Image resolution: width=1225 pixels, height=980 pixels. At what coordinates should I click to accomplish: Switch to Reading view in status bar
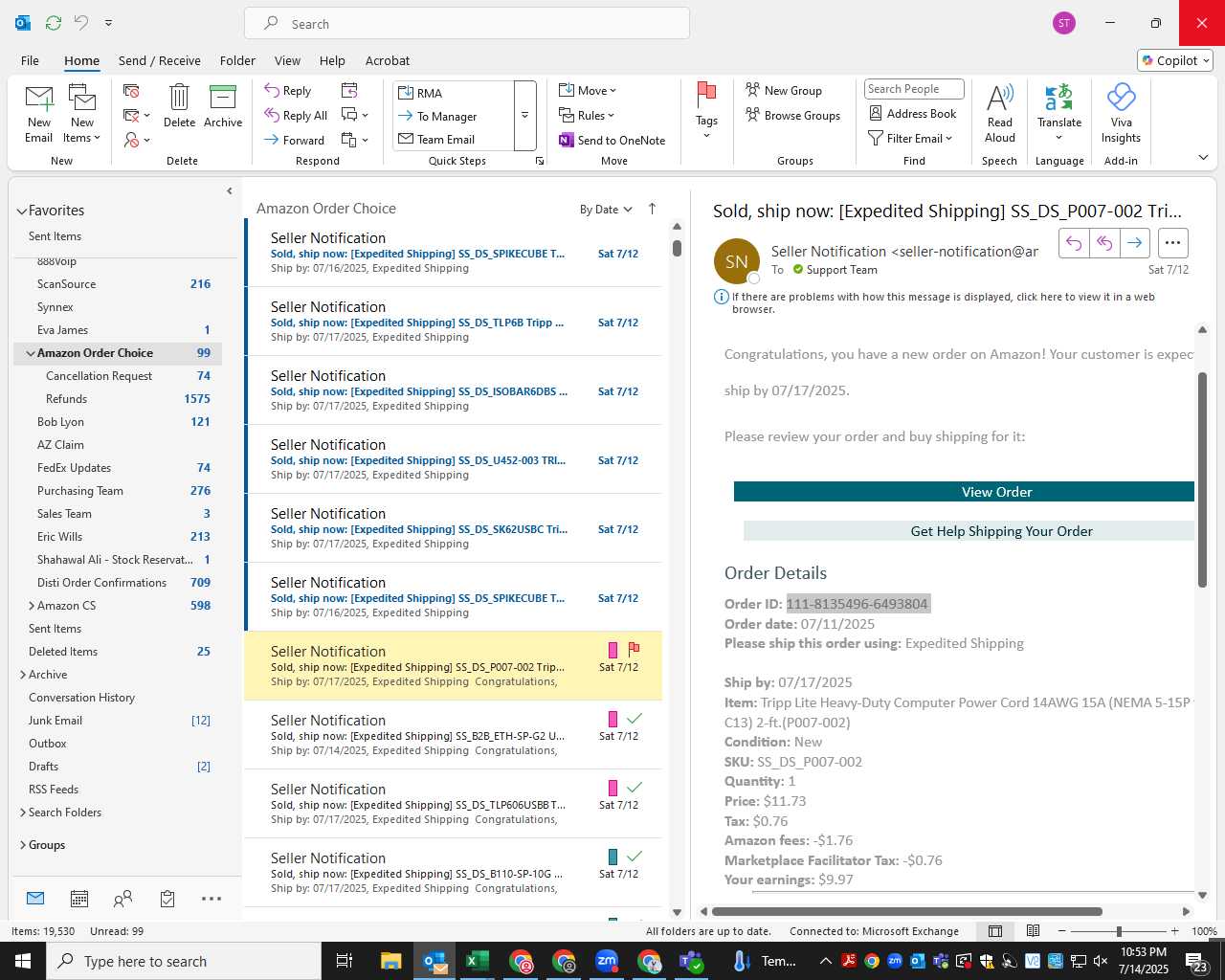[x=1033, y=931]
